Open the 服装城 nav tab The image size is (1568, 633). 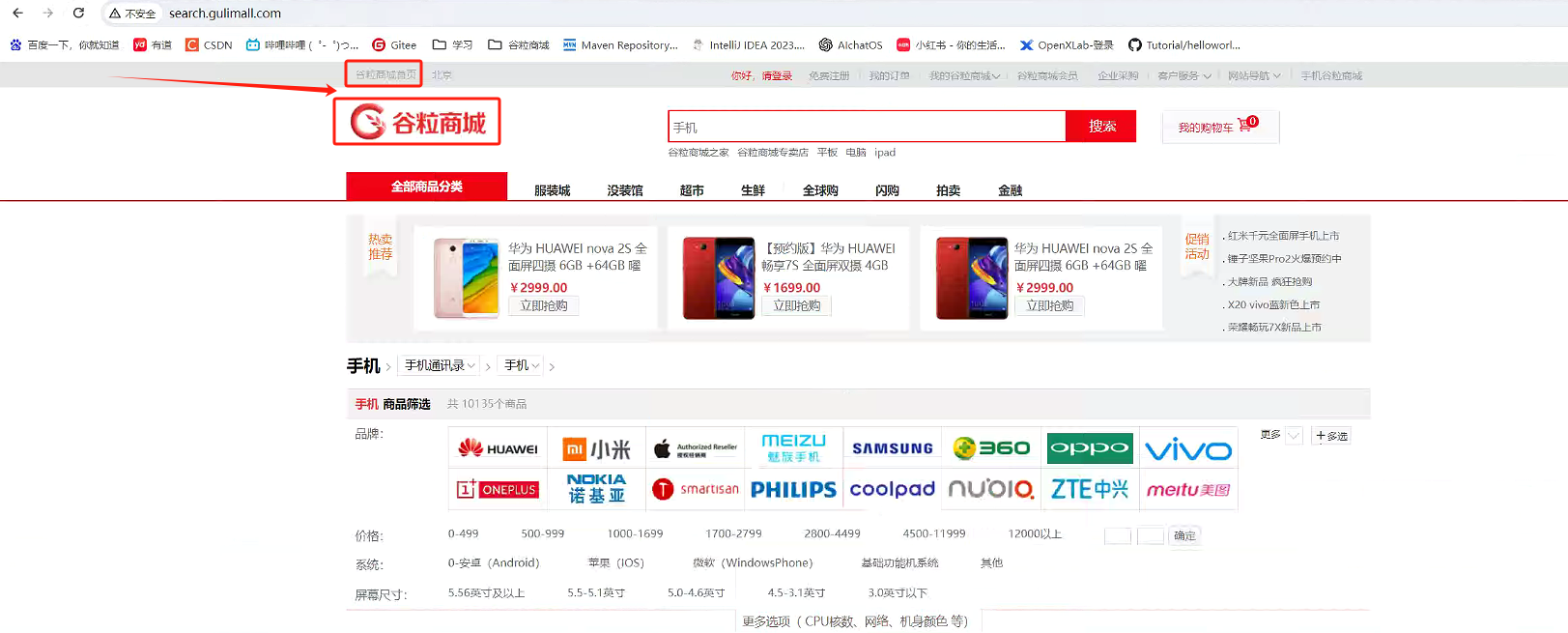552,190
